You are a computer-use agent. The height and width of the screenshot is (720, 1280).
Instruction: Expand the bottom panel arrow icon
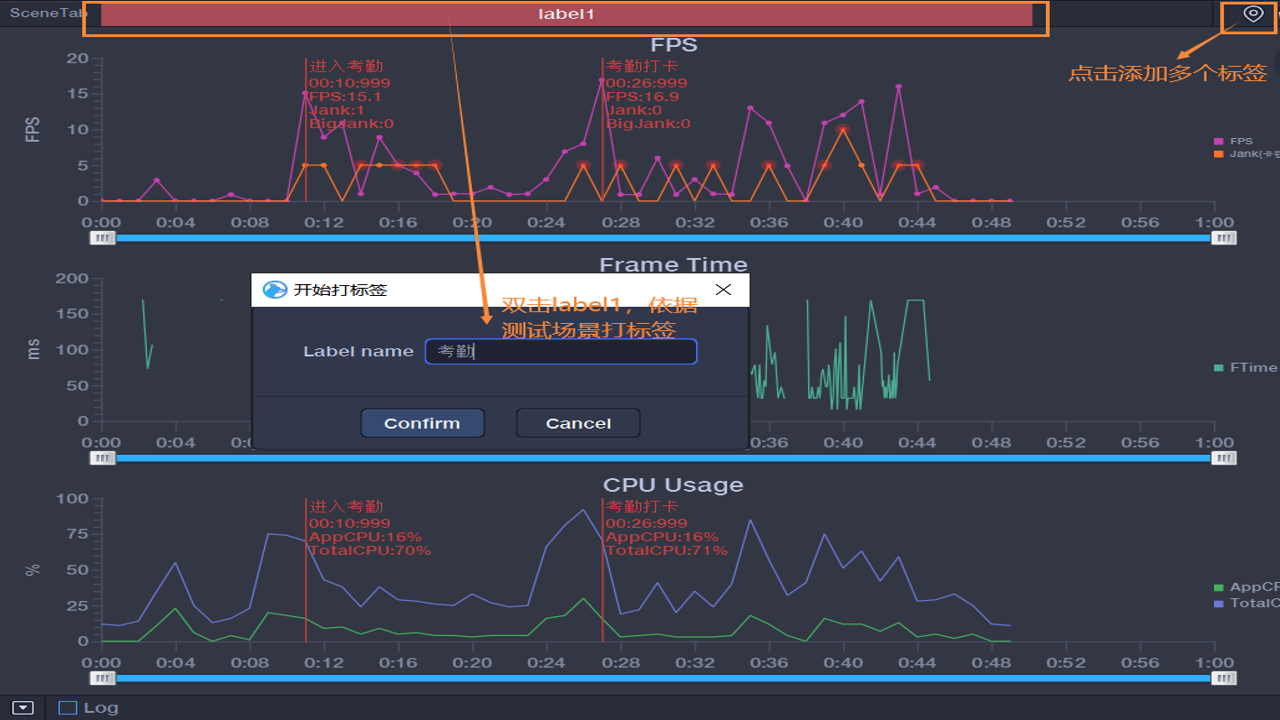(23, 708)
